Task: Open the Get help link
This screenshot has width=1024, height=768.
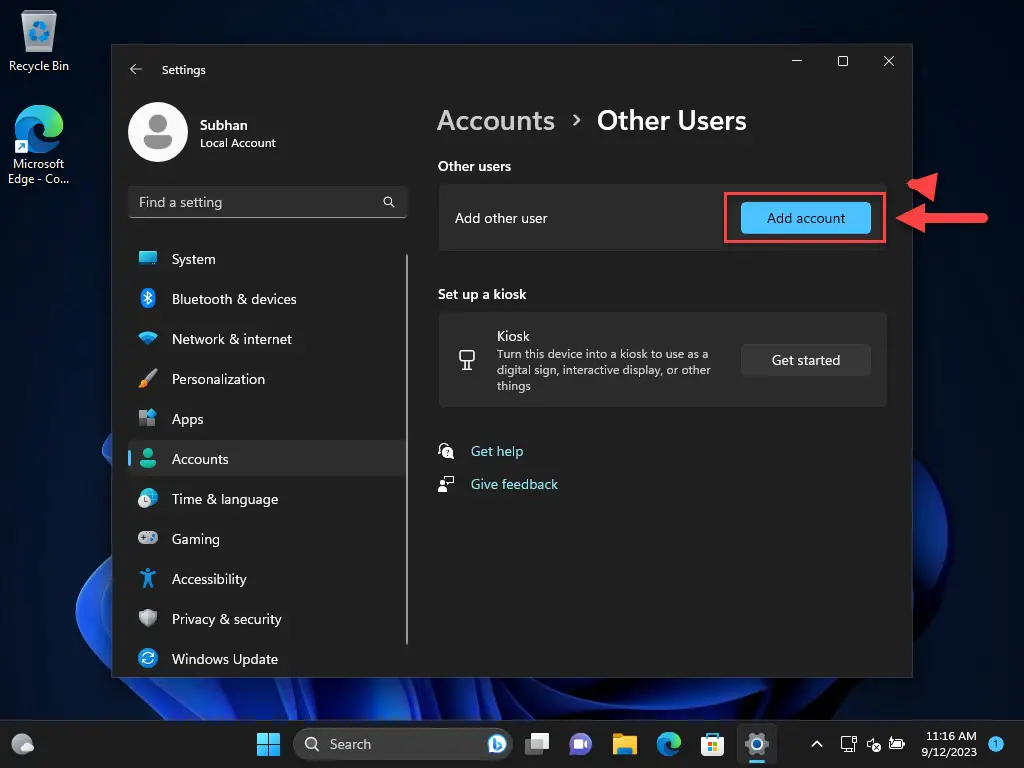Action: 496,451
